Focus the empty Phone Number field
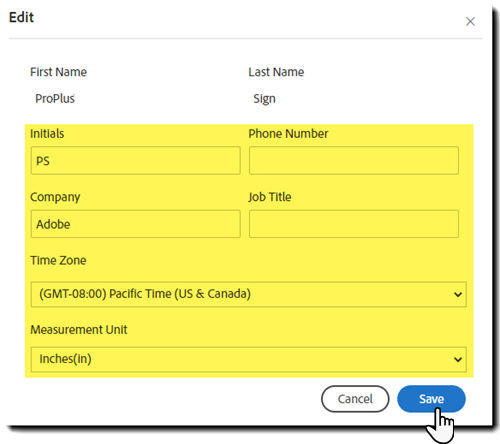Image resolution: width=500 pixels, height=444 pixels. click(354, 160)
